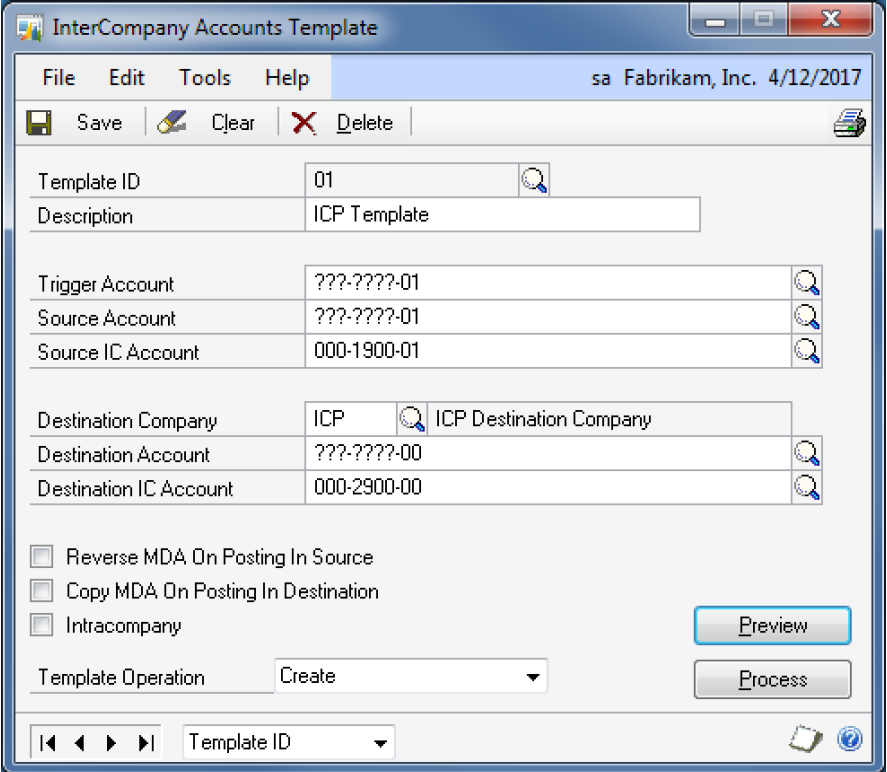Open the Tools menu
This screenshot has width=887, height=772.
click(x=205, y=78)
